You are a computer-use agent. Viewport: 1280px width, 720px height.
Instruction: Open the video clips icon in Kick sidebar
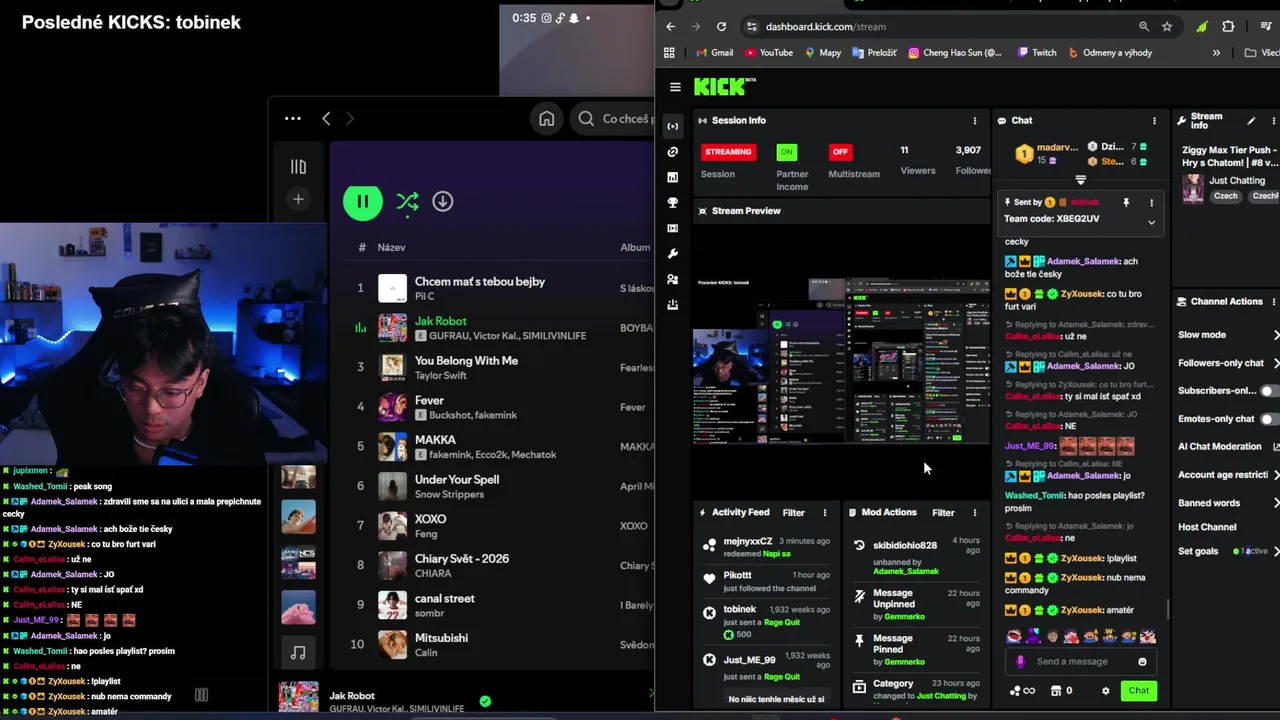(673, 228)
